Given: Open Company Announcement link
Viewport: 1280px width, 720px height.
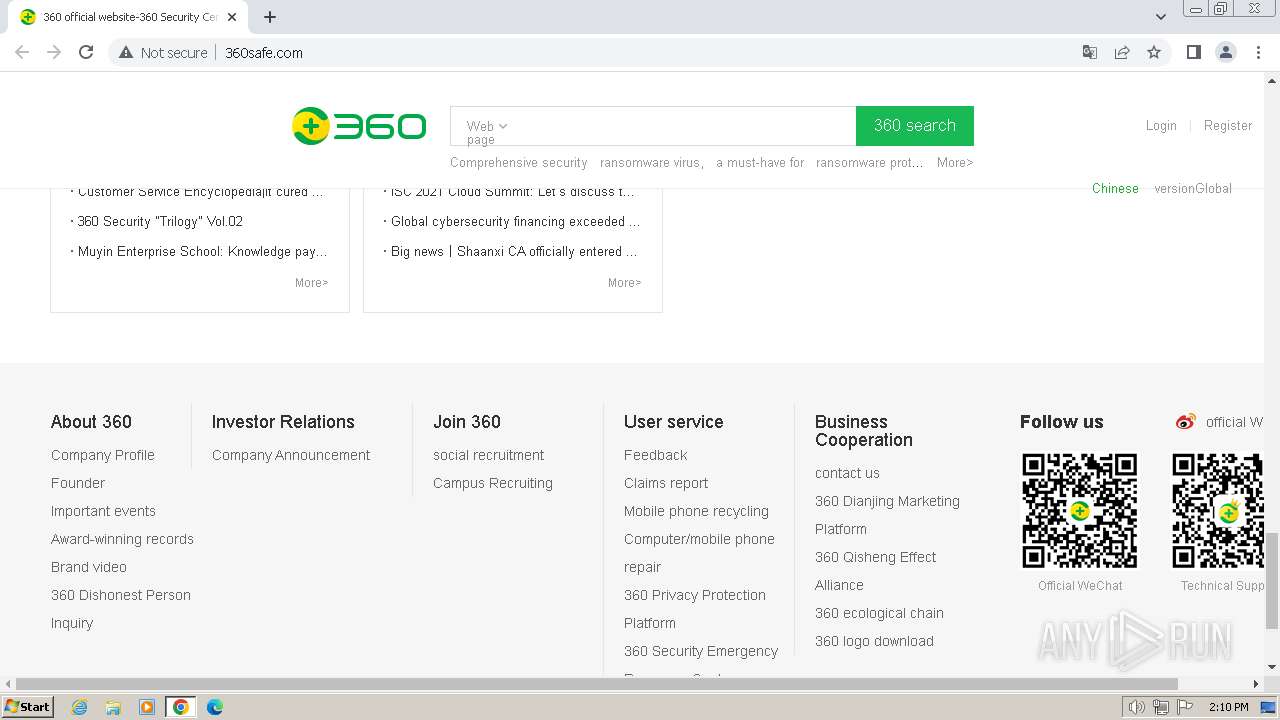Looking at the screenshot, I should (291, 455).
